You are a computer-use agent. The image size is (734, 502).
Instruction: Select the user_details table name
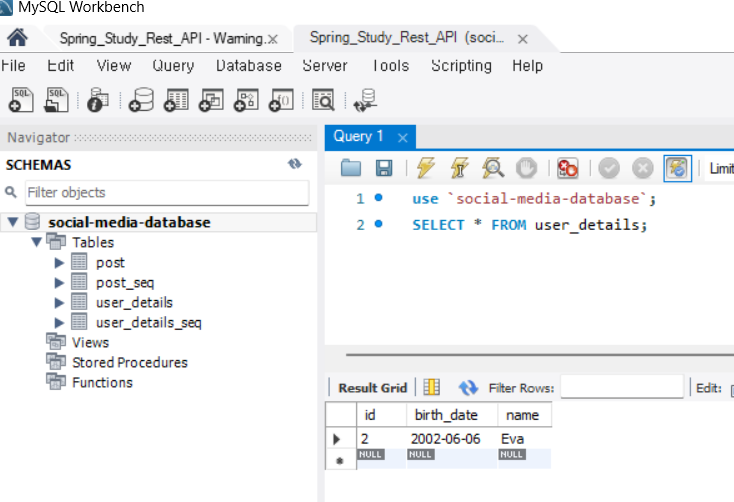coord(134,303)
